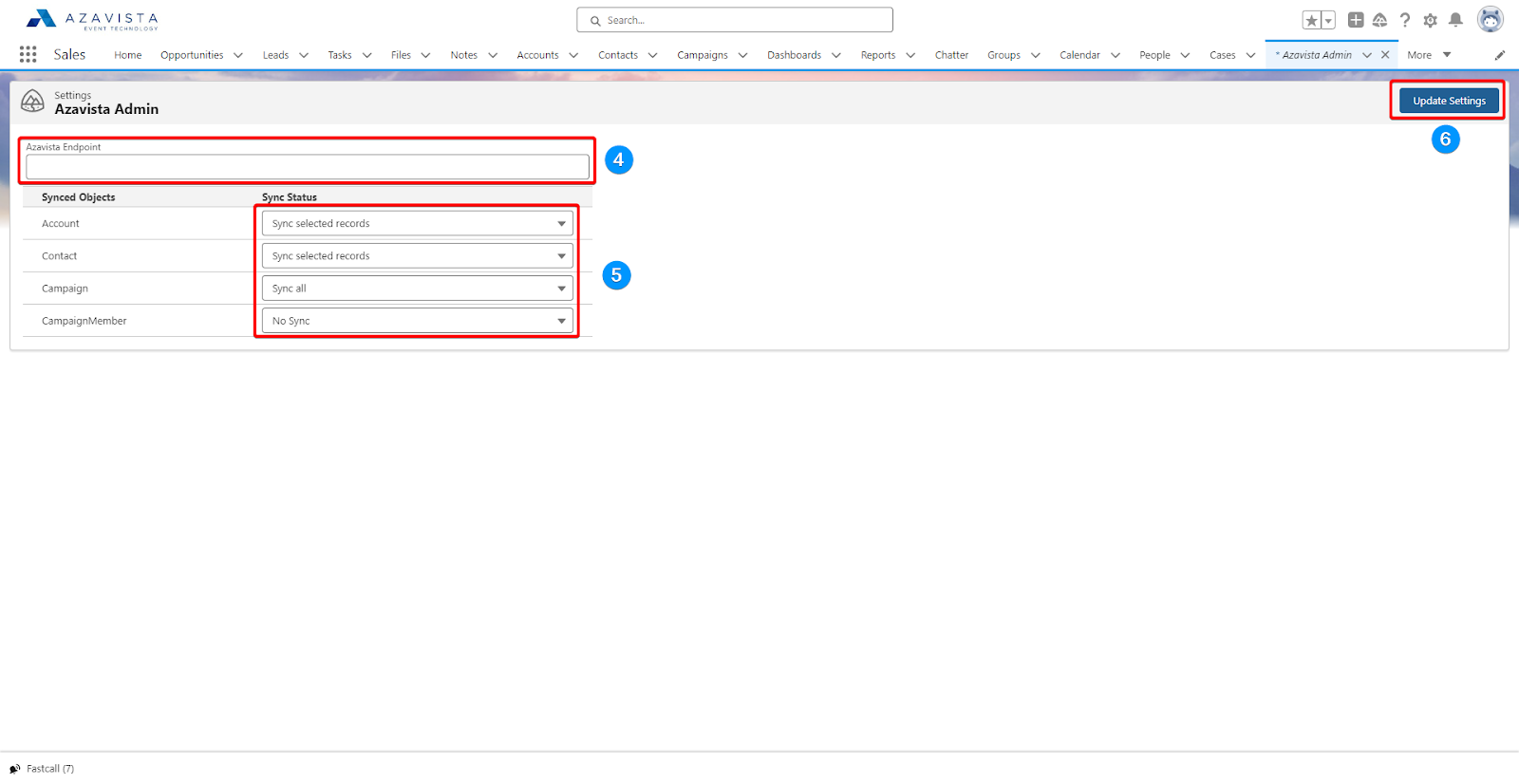Viewport: 1519px width, 784px height.
Task: Open the CampaignMember sync status dropdown
Action: (x=418, y=321)
